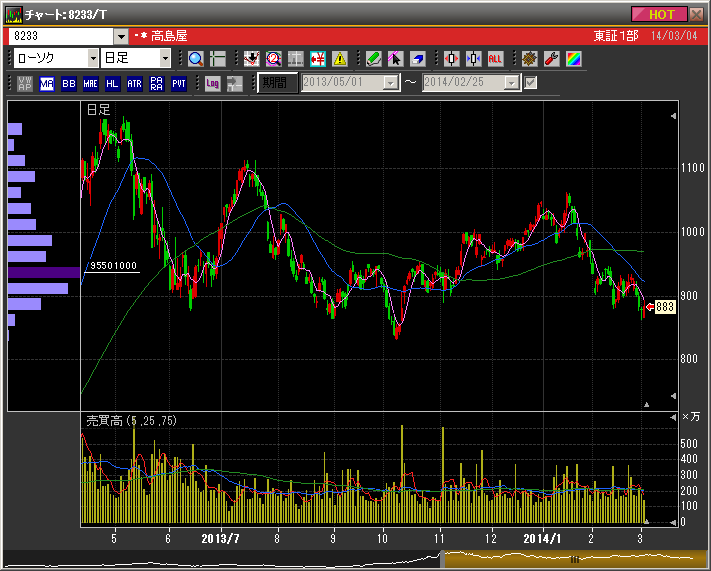Toggle the MA moving average indicator
711x571 pixels.
[x=47, y=83]
